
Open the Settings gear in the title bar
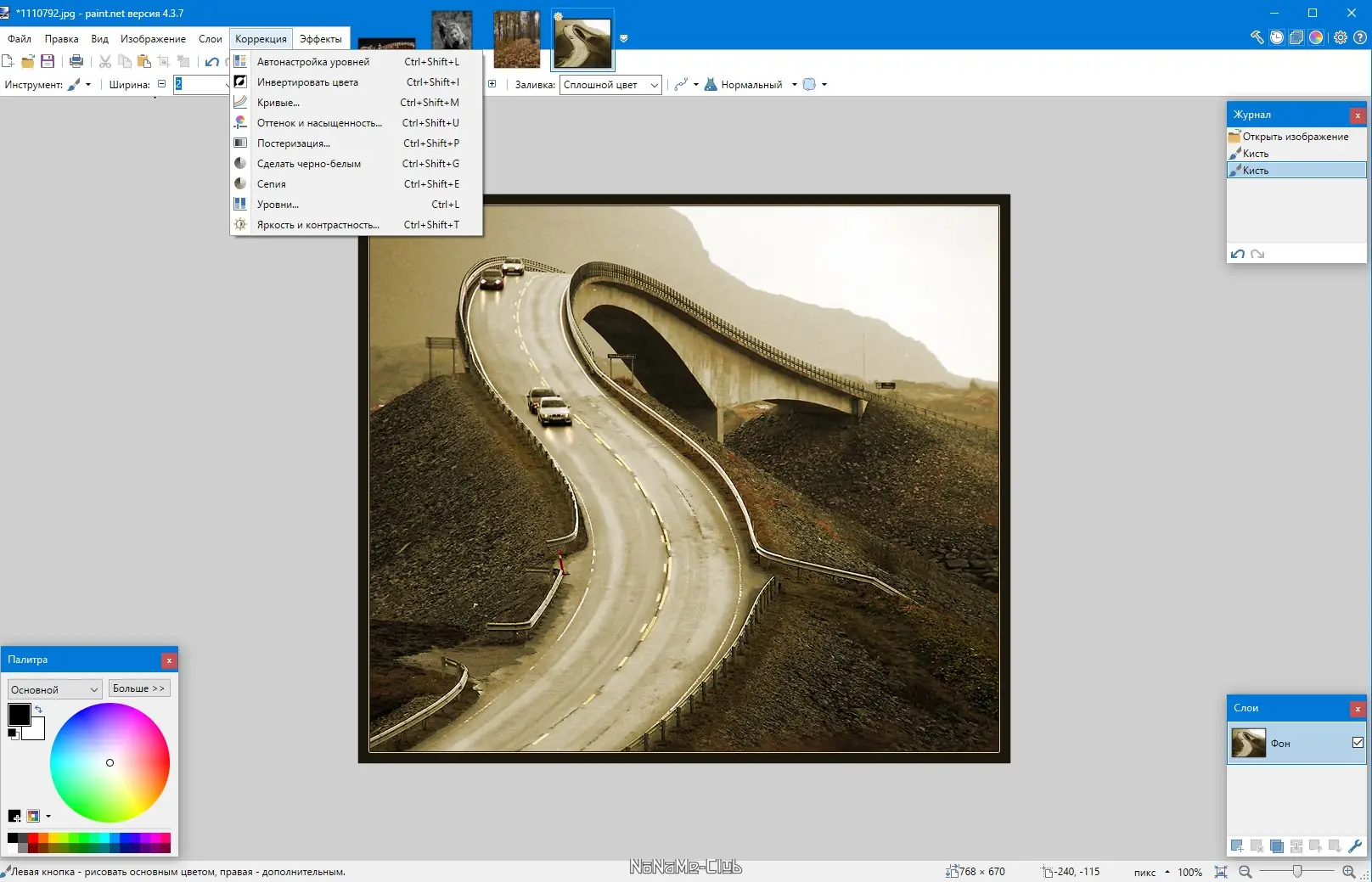coord(1341,37)
